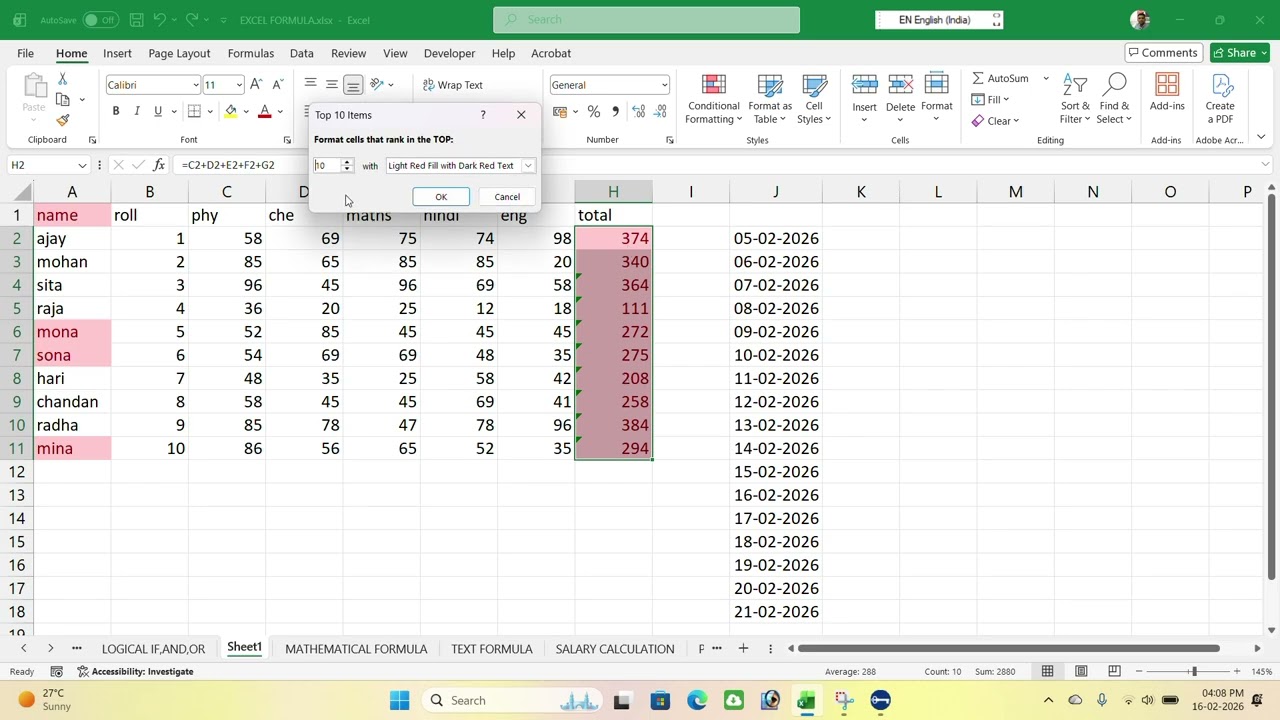This screenshot has width=1280, height=720.
Task: Click Cancel in Top 10 Items dialog
Action: (x=507, y=197)
